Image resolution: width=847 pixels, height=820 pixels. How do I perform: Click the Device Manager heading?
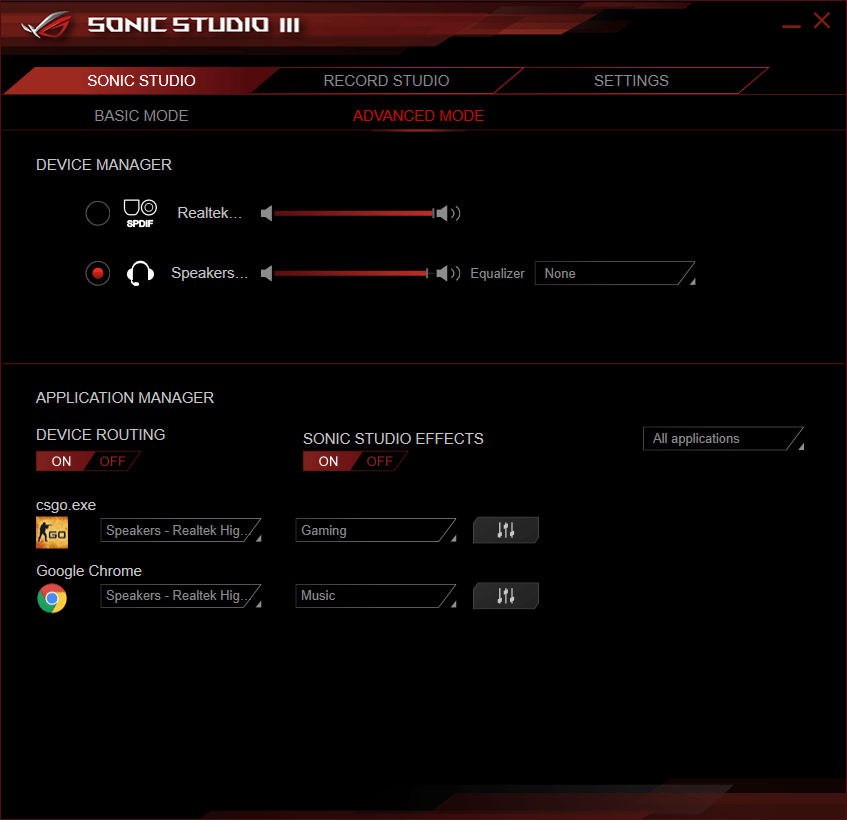tap(104, 165)
